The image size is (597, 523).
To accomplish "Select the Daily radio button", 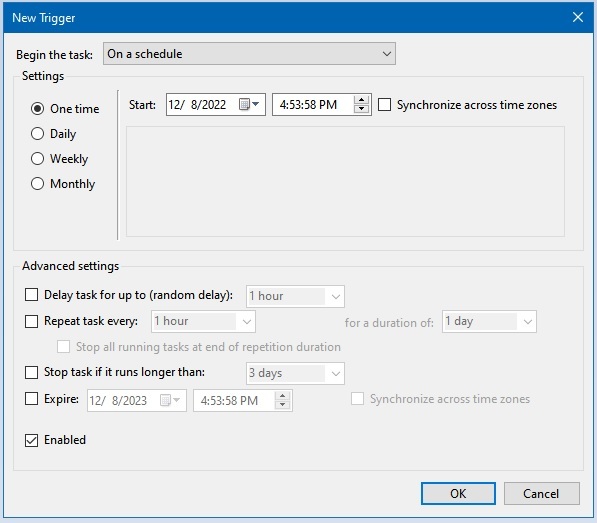I will click(37, 134).
